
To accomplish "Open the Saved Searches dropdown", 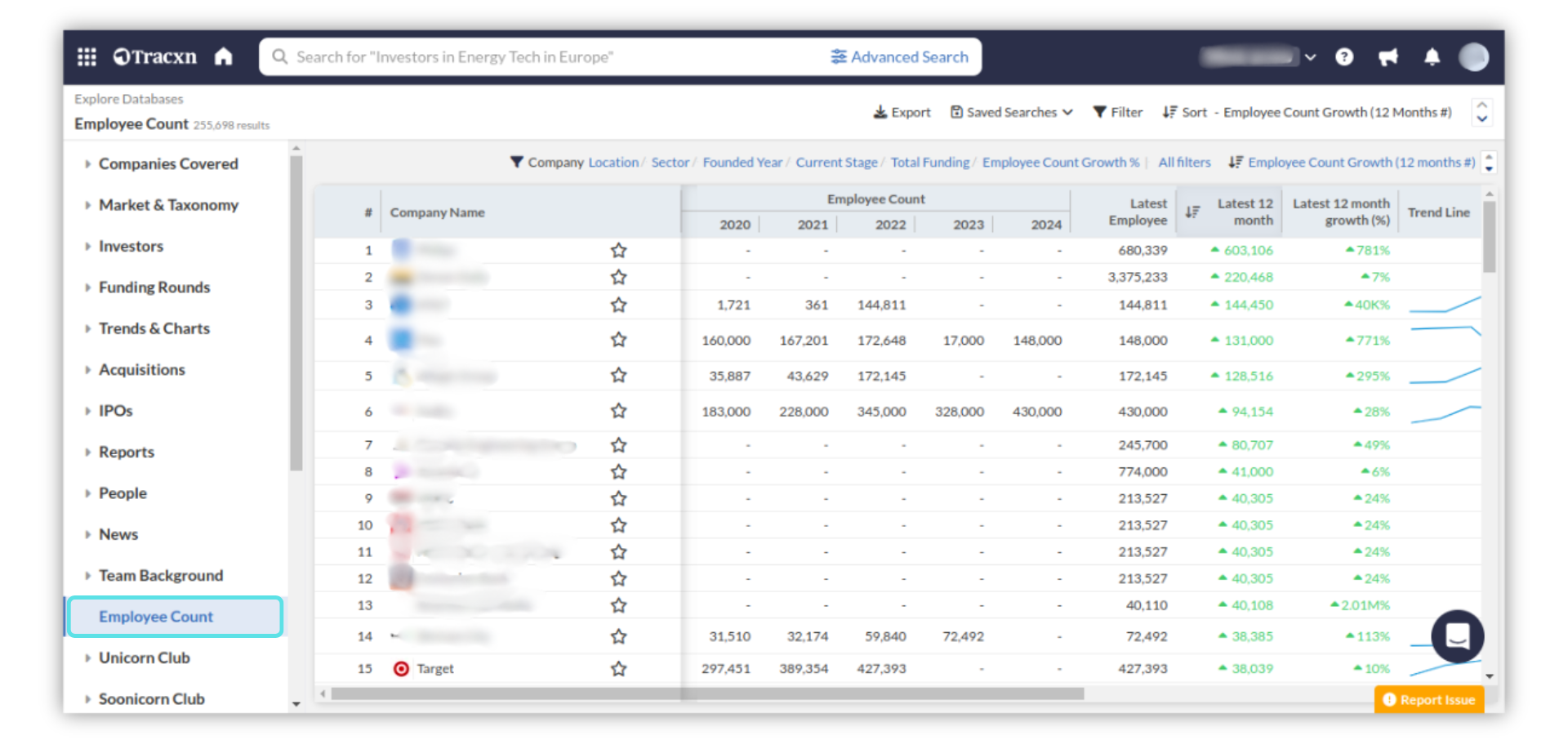I will (1011, 113).
